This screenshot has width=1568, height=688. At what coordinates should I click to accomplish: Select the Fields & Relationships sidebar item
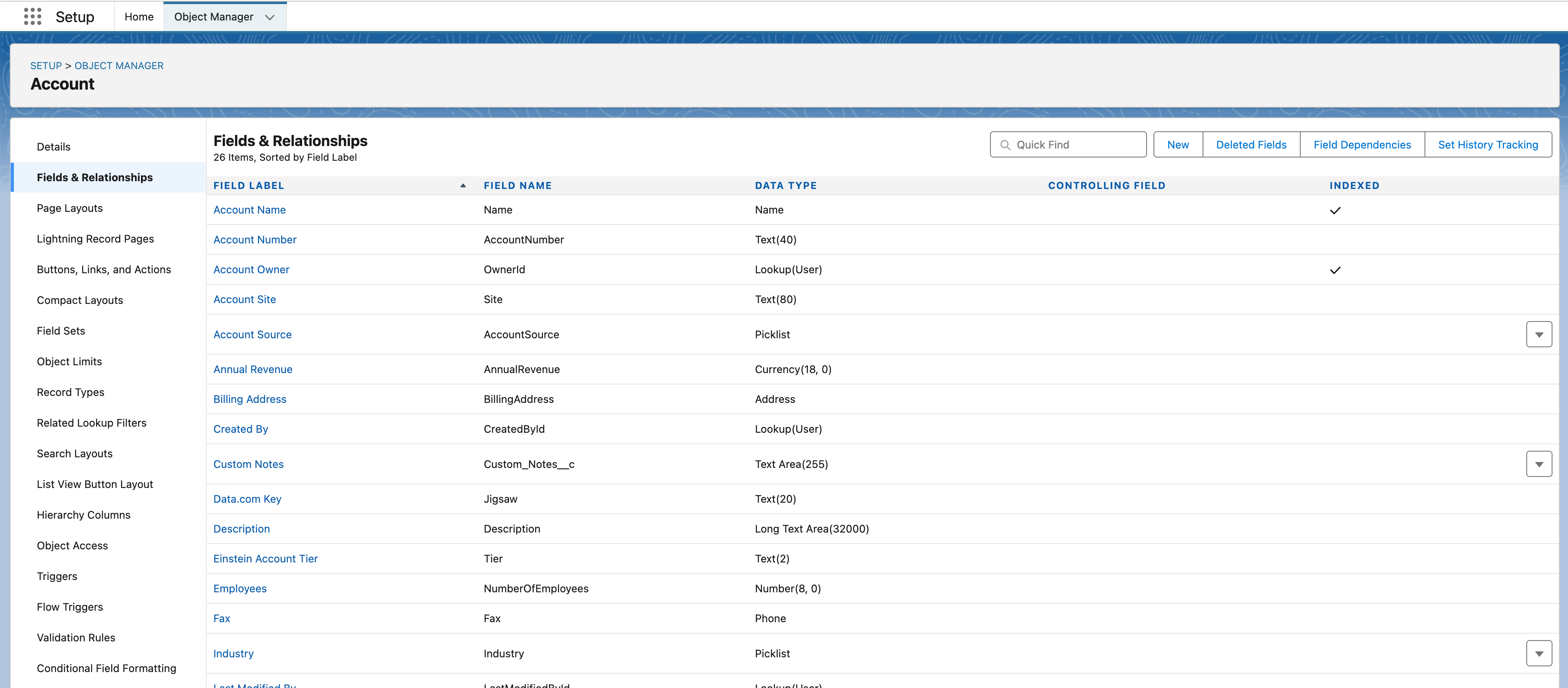pos(94,177)
